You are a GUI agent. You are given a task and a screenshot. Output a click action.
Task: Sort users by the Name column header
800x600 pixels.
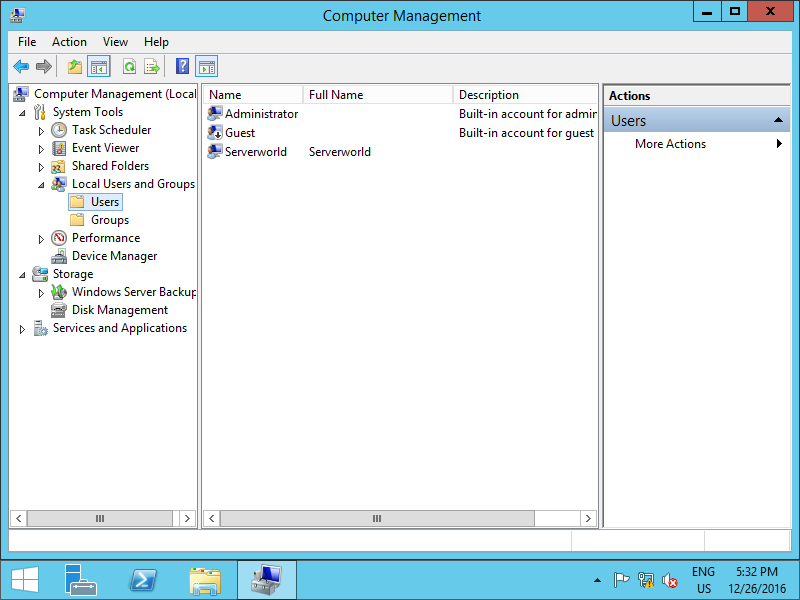point(252,95)
